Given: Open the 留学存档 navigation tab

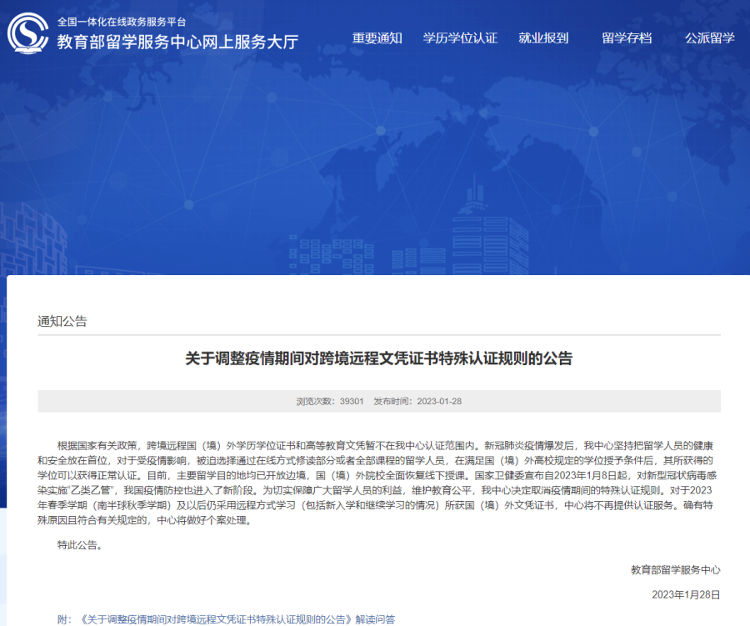Looking at the screenshot, I should [627, 38].
